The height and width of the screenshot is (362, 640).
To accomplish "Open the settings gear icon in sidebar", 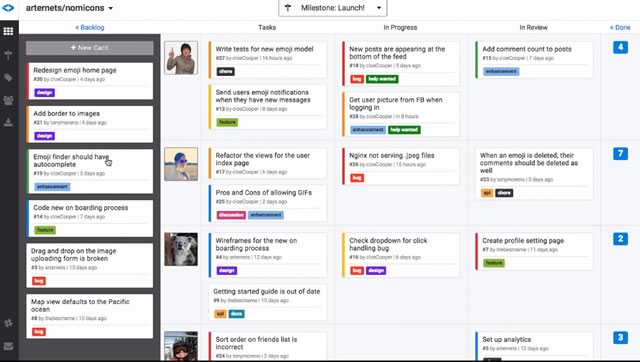I will [x=8, y=323].
